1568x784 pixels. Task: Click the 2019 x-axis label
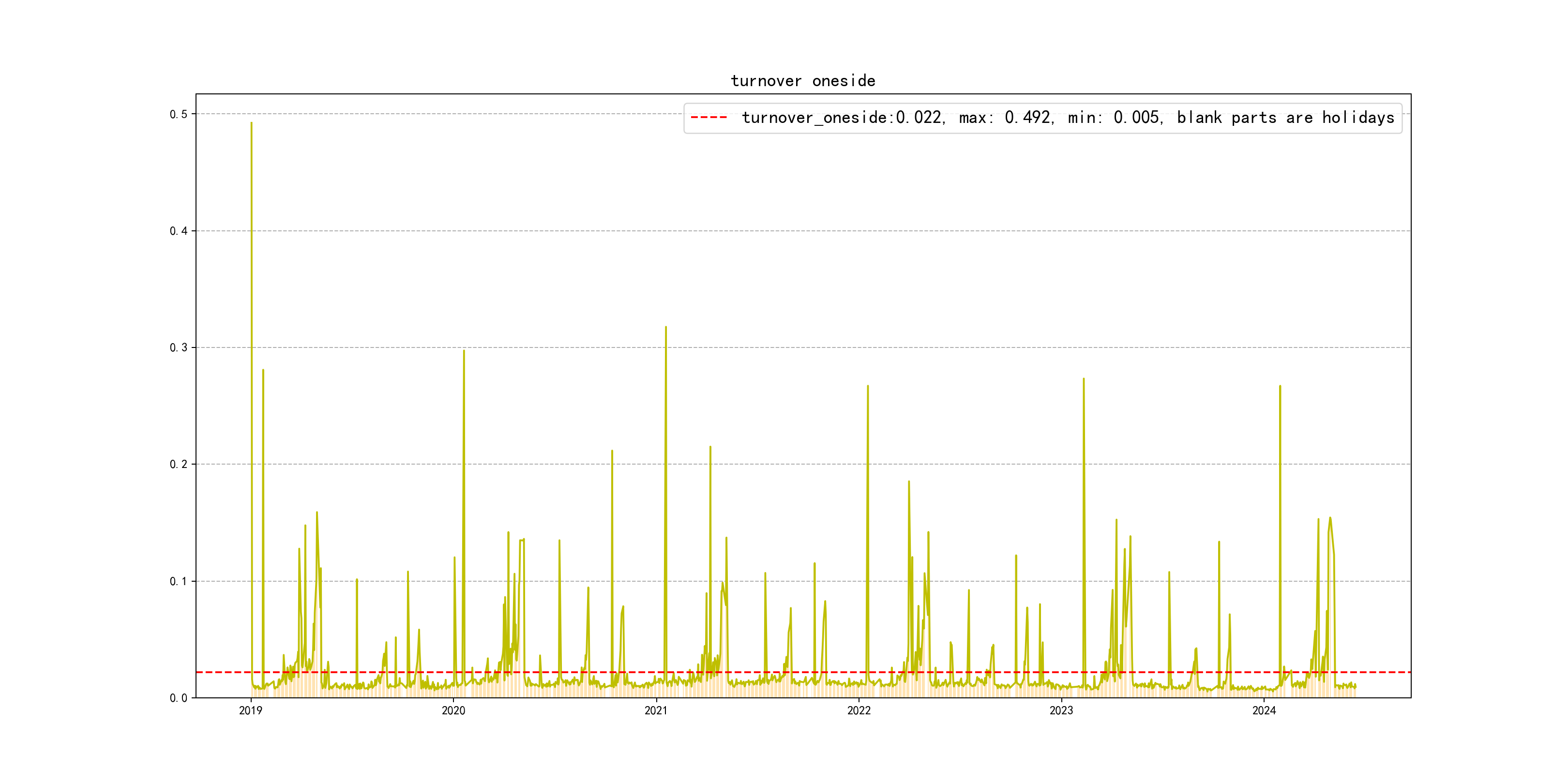point(251,710)
